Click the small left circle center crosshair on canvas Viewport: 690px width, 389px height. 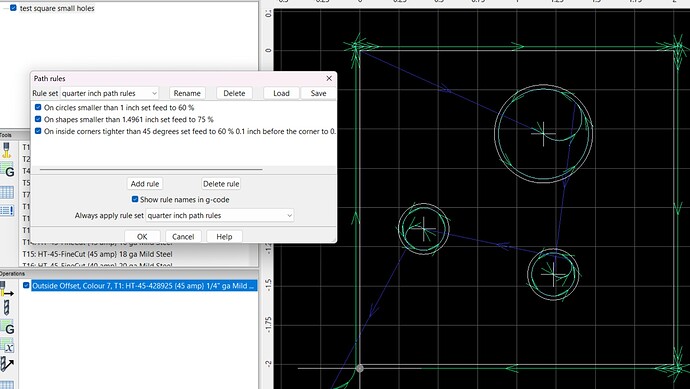[x=424, y=229]
